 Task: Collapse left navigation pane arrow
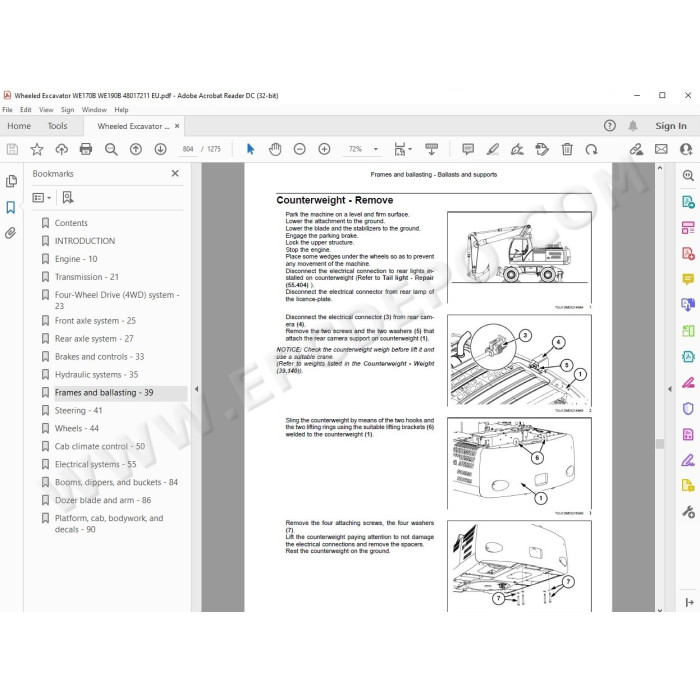pyautogui.click(x=196, y=389)
